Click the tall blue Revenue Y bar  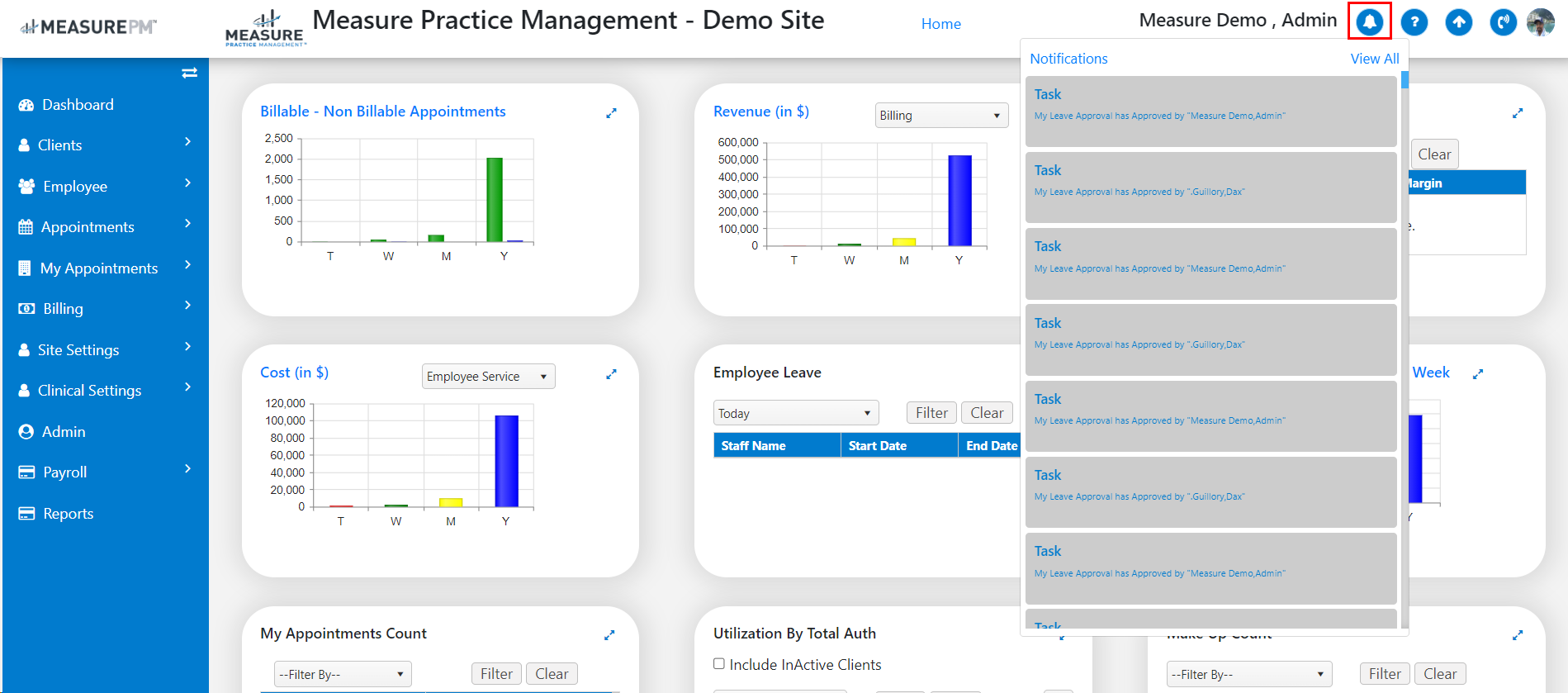tap(959, 201)
